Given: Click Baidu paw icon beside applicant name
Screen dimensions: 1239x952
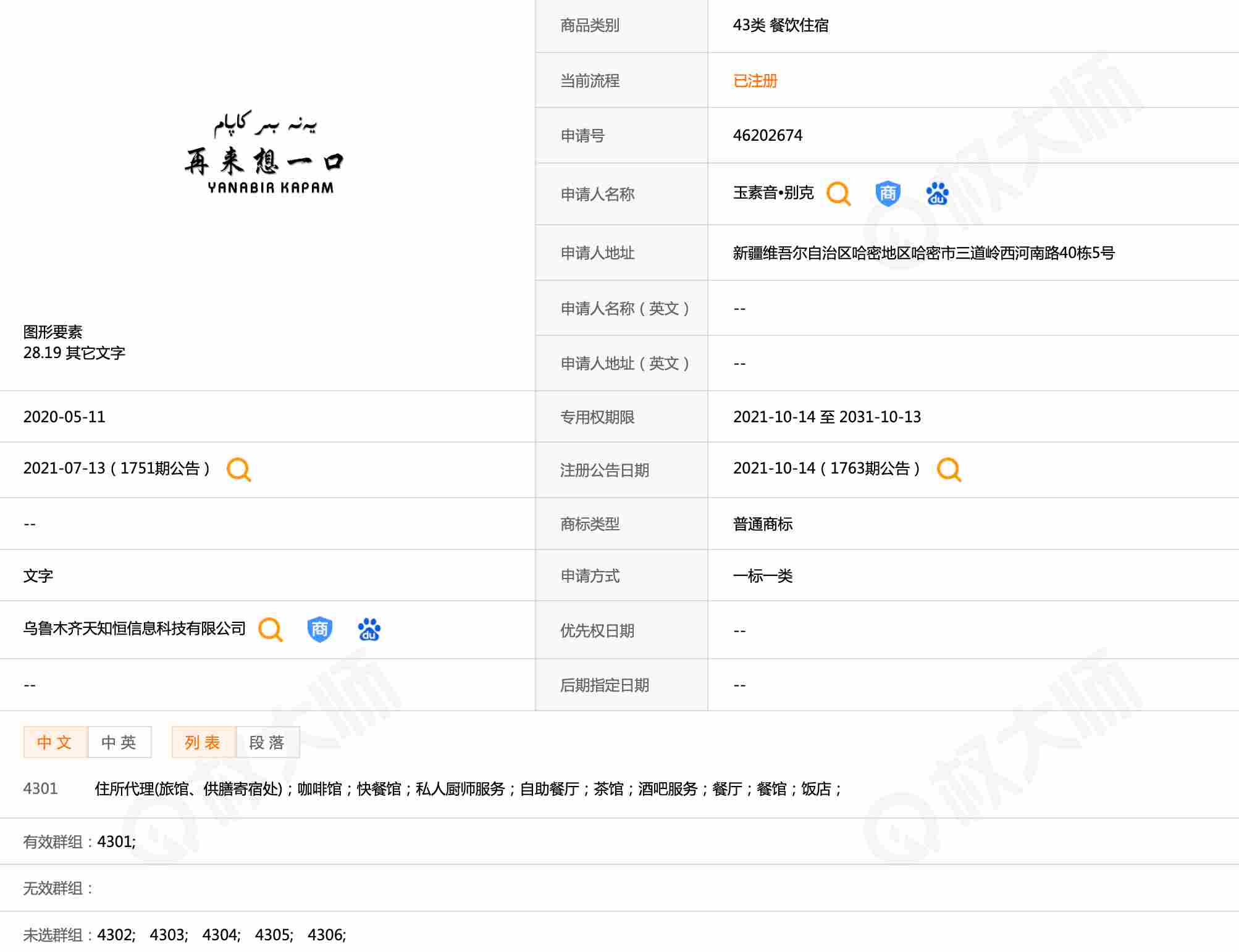Looking at the screenshot, I should 937,194.
